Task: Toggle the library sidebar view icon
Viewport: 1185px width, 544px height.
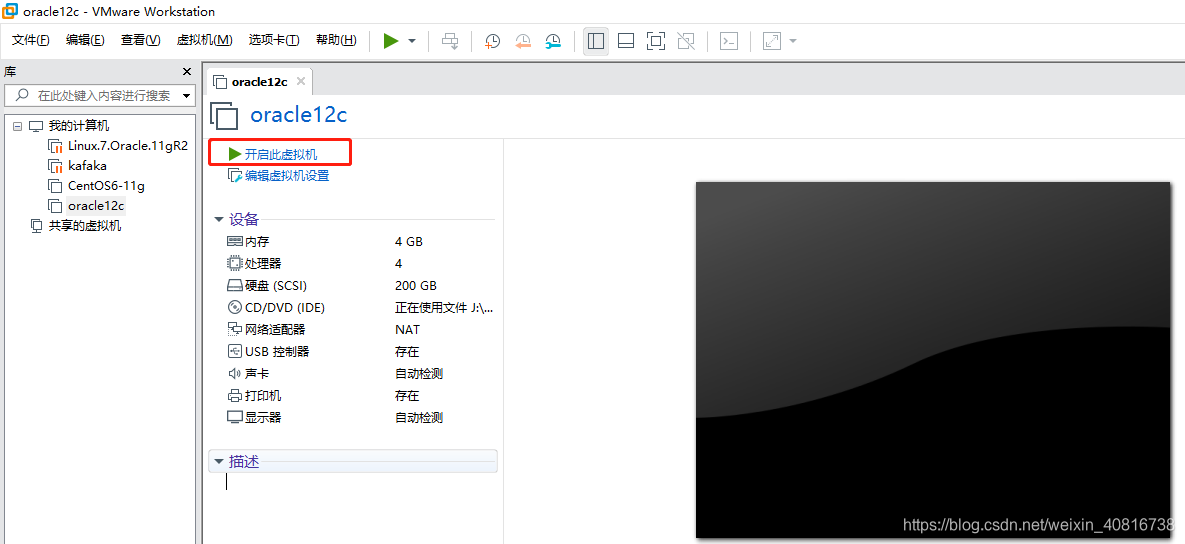Action: coord(596,41)
